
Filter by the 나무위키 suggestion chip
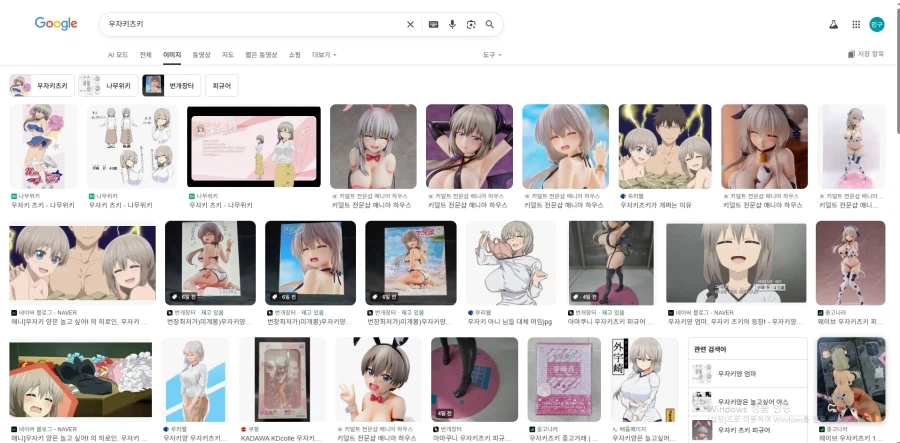(x=108, y=86)
